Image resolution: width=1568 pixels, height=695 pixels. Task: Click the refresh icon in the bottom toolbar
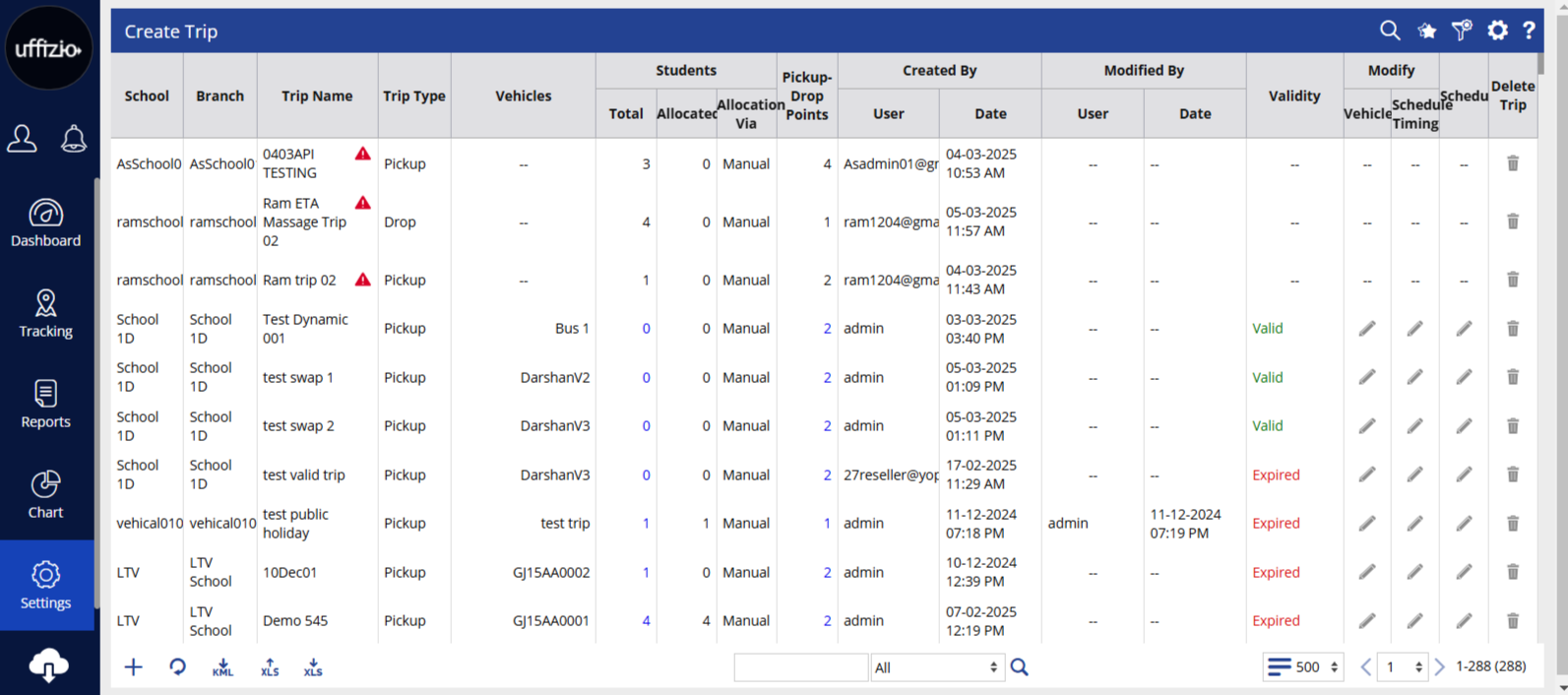[177, 667]
